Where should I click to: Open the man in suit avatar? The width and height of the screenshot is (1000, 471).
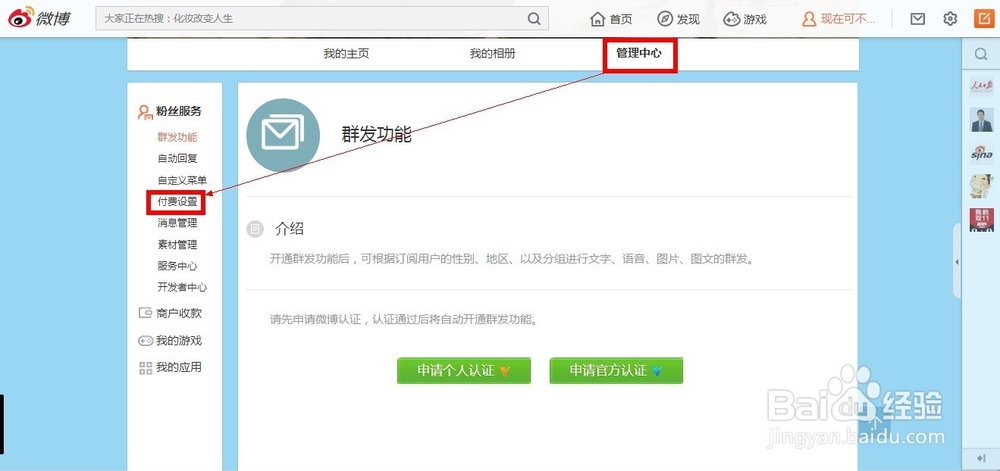982,120
